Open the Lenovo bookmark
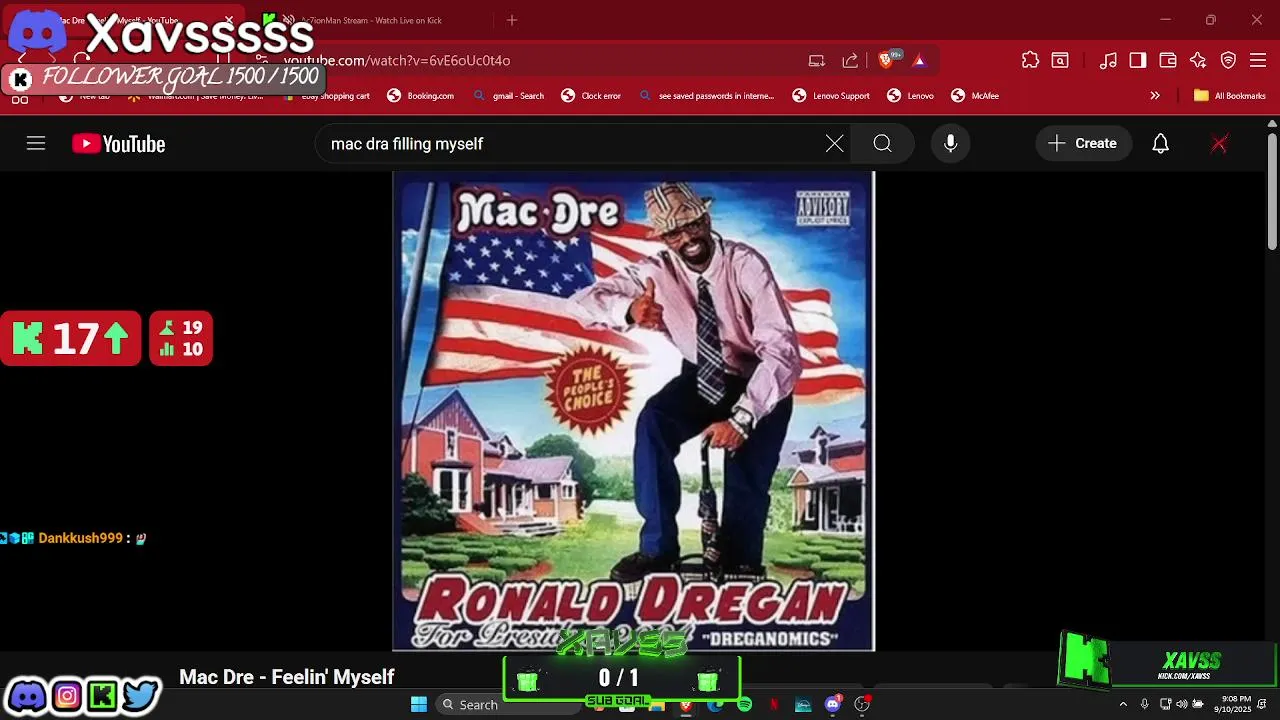 pos(910,96)
